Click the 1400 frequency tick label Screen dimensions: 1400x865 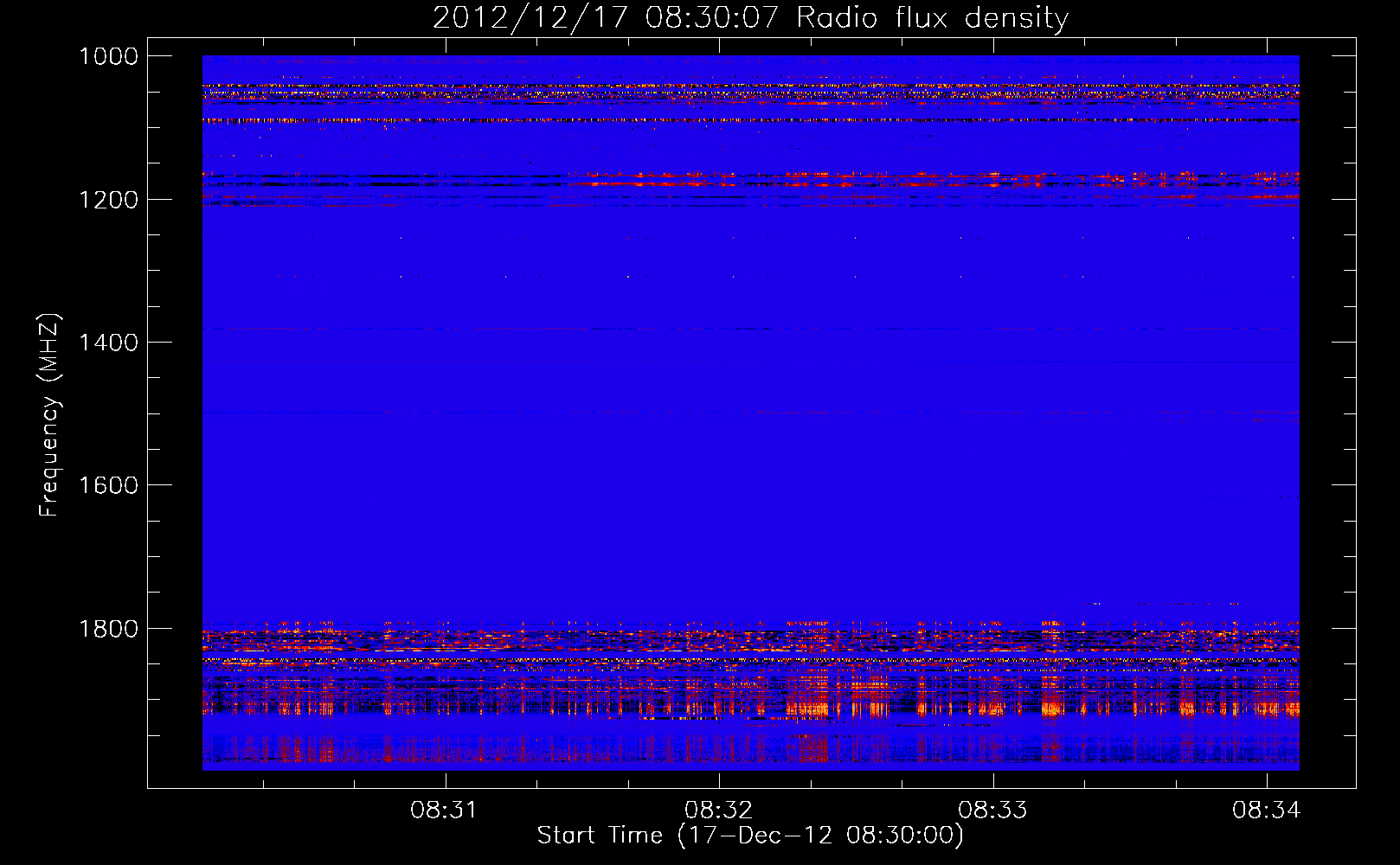[108, 343]
